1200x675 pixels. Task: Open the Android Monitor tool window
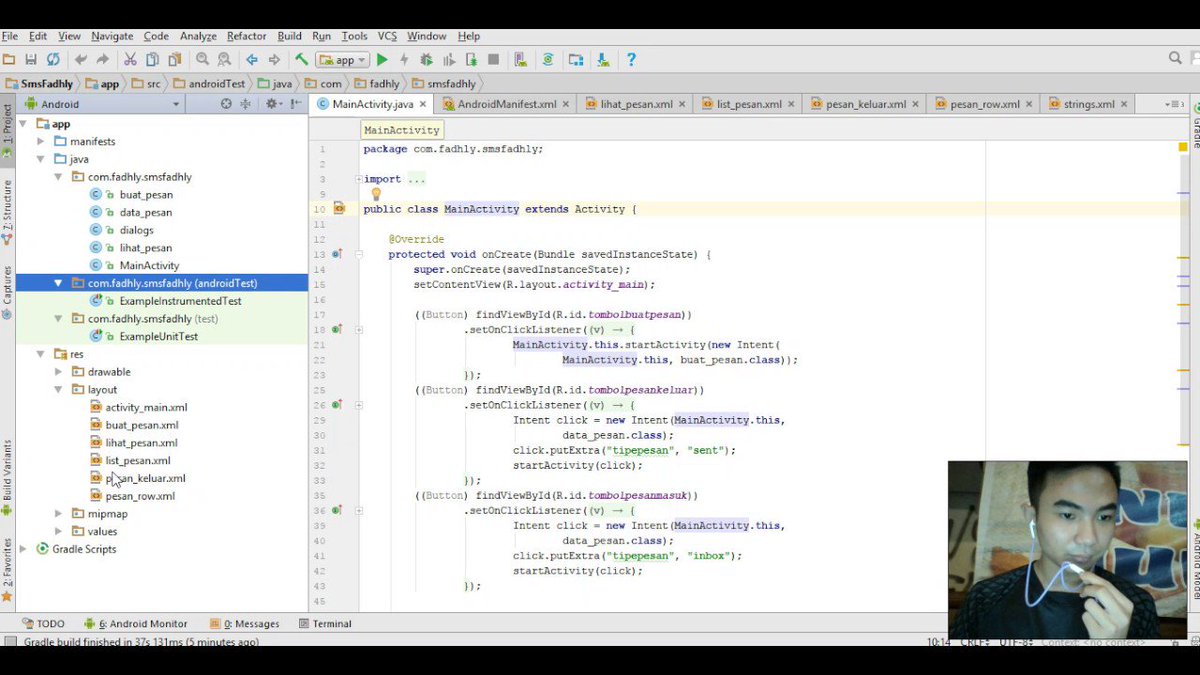click(x=135, y=623)
